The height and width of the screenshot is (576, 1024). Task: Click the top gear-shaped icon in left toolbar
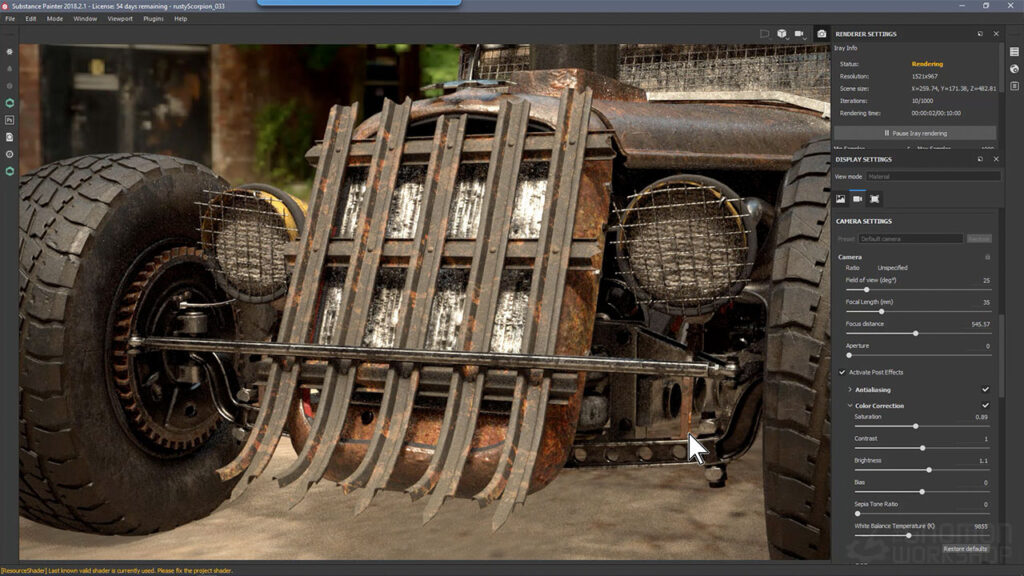(9, 52)
